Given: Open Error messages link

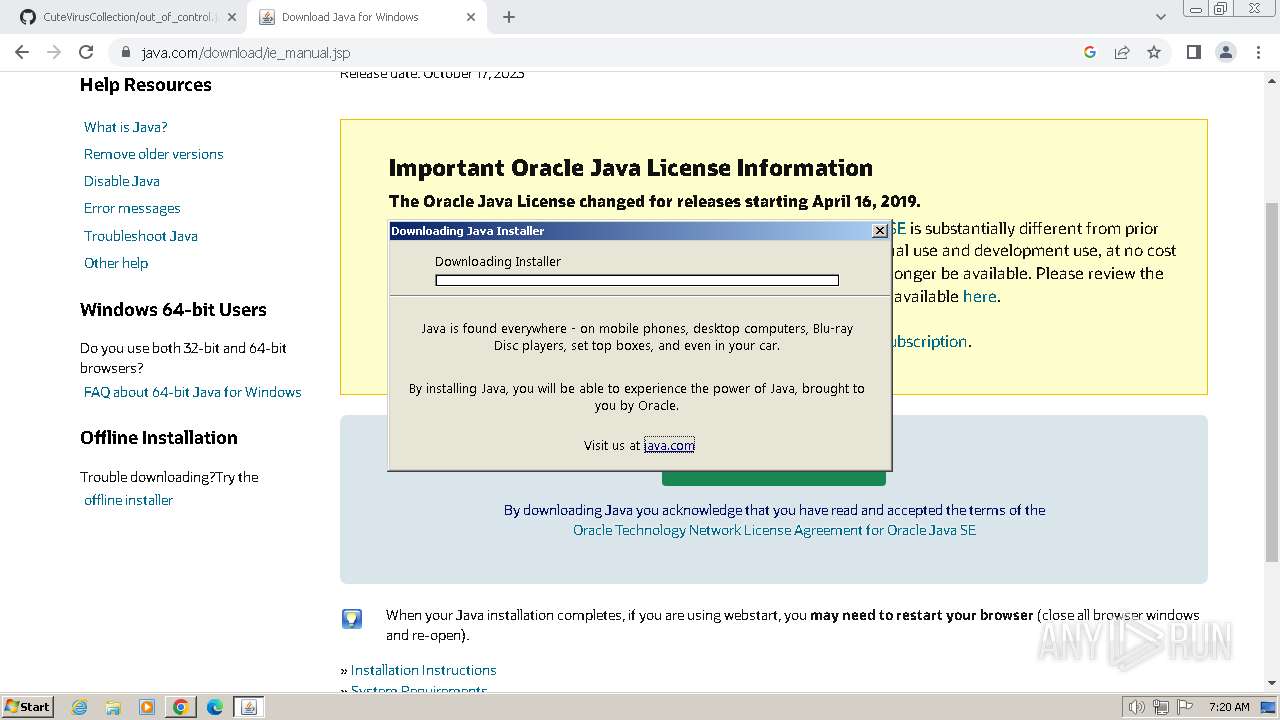Looking at the screenshot, I should pyautogui.click(x=132, y=208).
